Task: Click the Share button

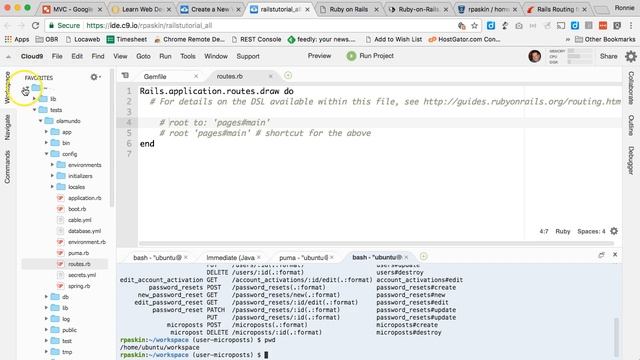Action: point(608,56)
